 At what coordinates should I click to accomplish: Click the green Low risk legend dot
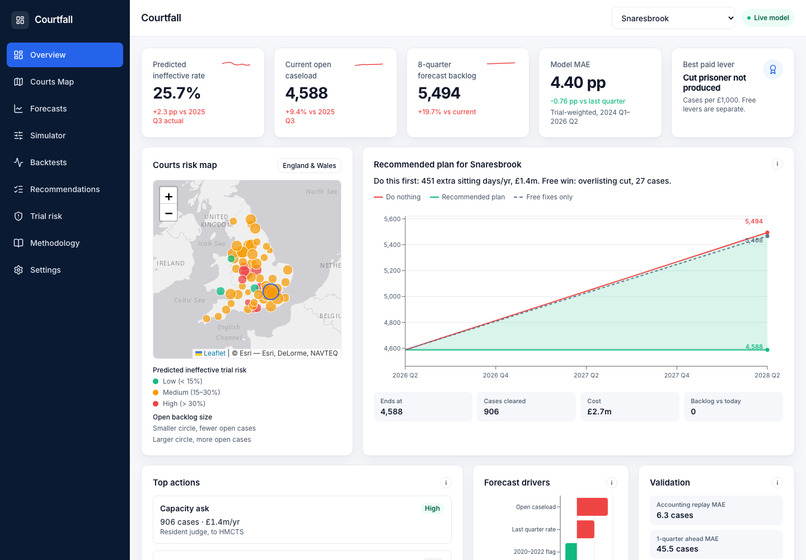point(156,381)
